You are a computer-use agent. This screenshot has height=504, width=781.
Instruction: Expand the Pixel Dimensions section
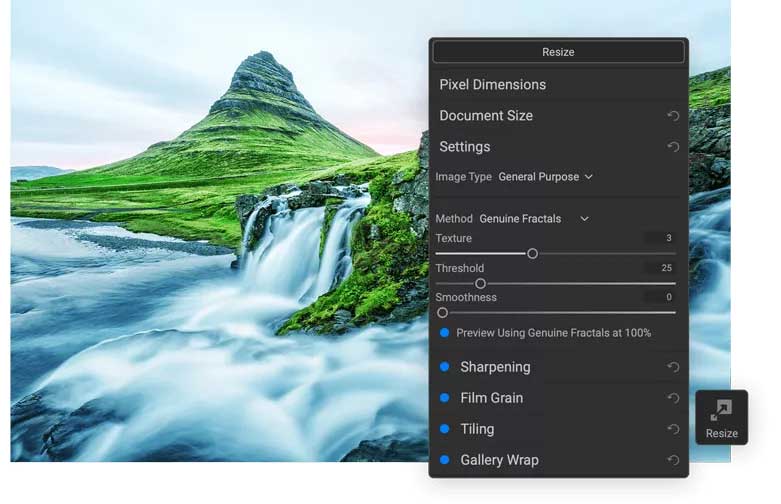click(493, 85)
